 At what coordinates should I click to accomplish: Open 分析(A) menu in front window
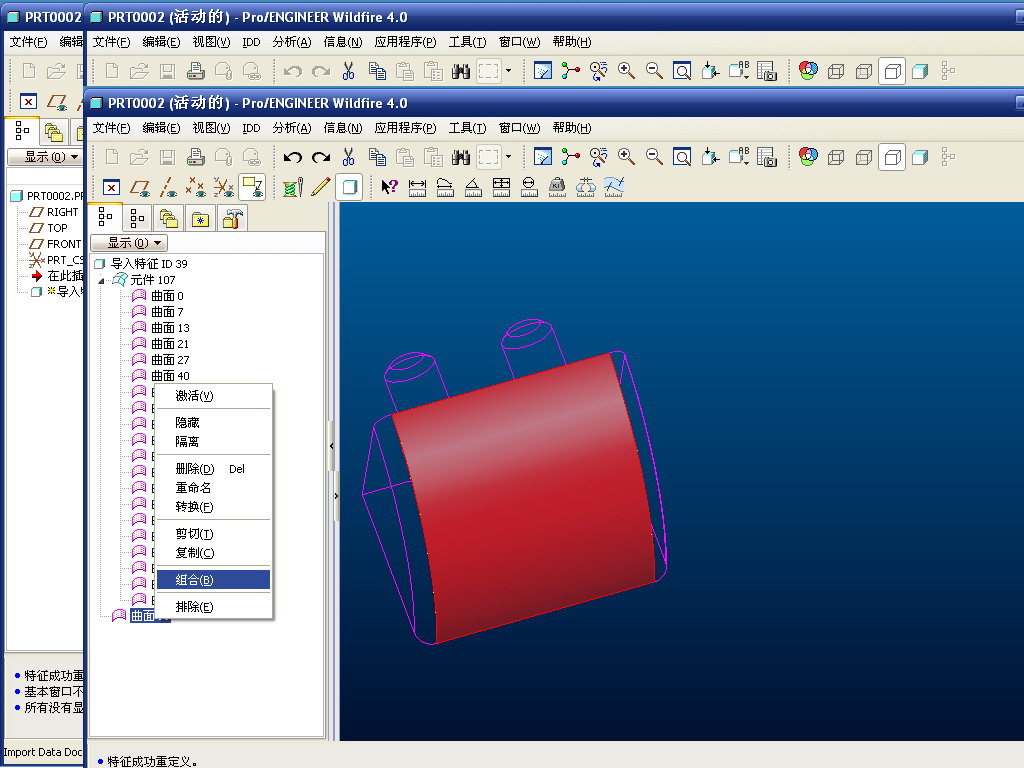(291, 128)
